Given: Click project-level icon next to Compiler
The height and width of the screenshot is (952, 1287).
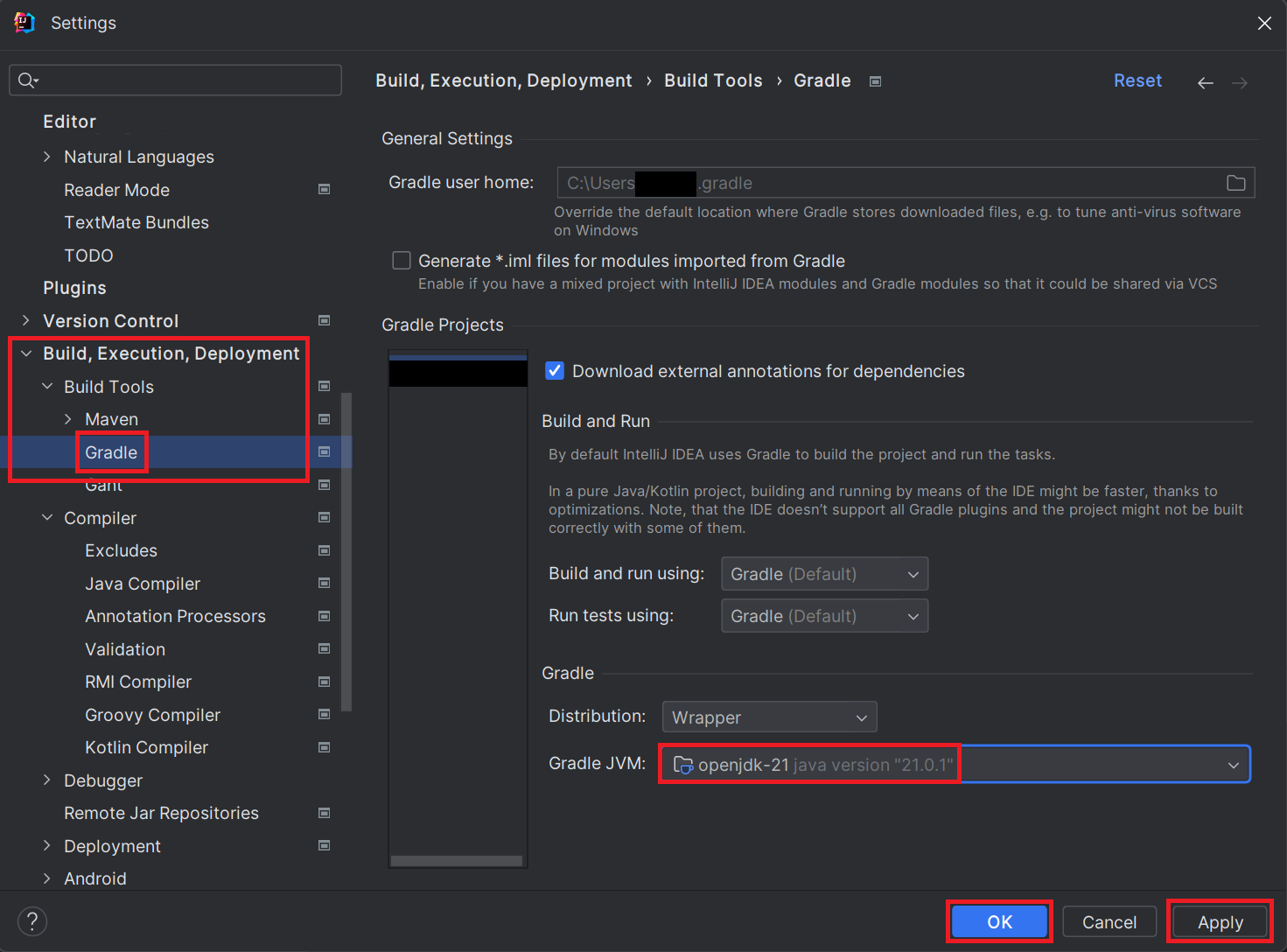Looking at the screenshot, I should [325, 518].
